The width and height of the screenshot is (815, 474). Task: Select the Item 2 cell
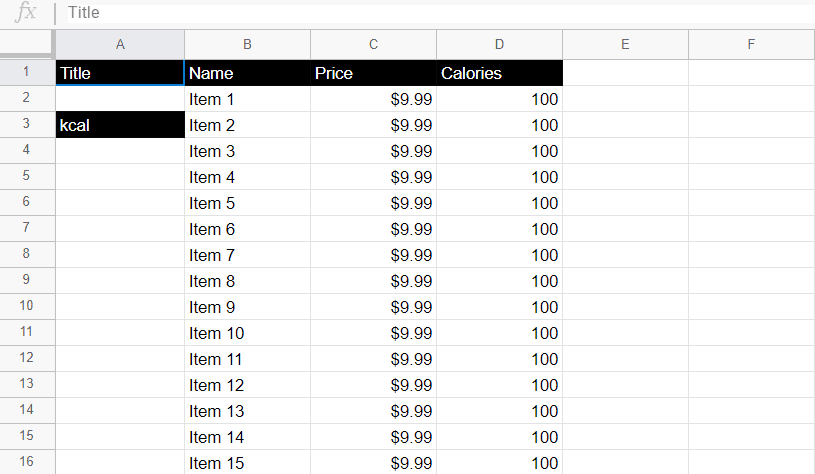tap(247, 125)
